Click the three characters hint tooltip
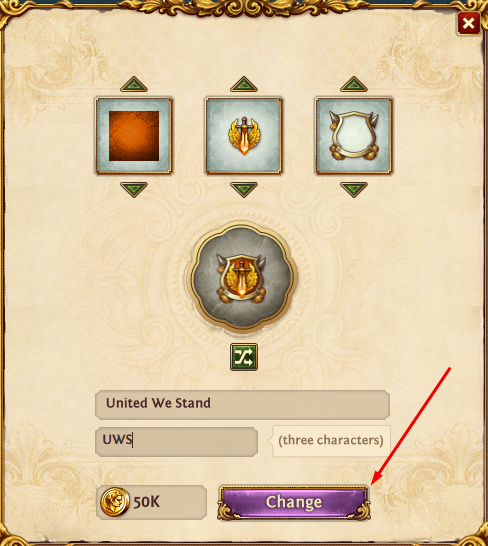Screen dimensions: 488x546 point(331,441)
